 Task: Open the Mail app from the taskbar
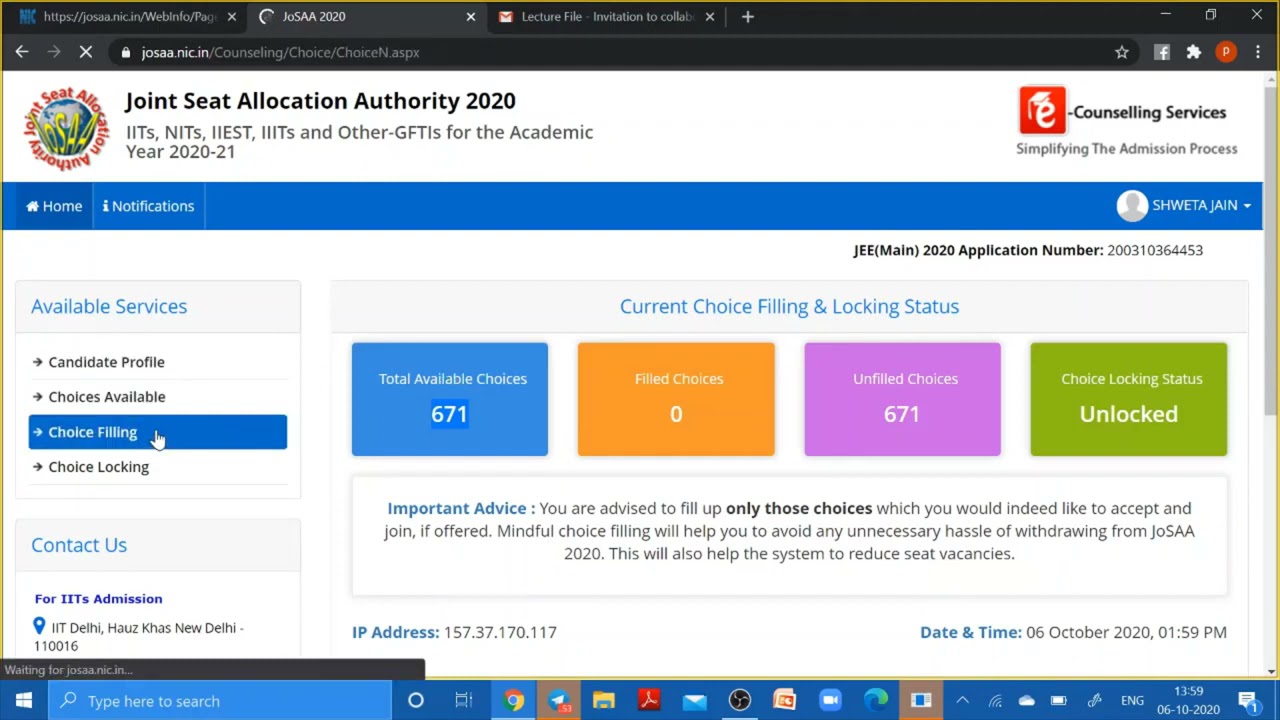click(694, 701)
